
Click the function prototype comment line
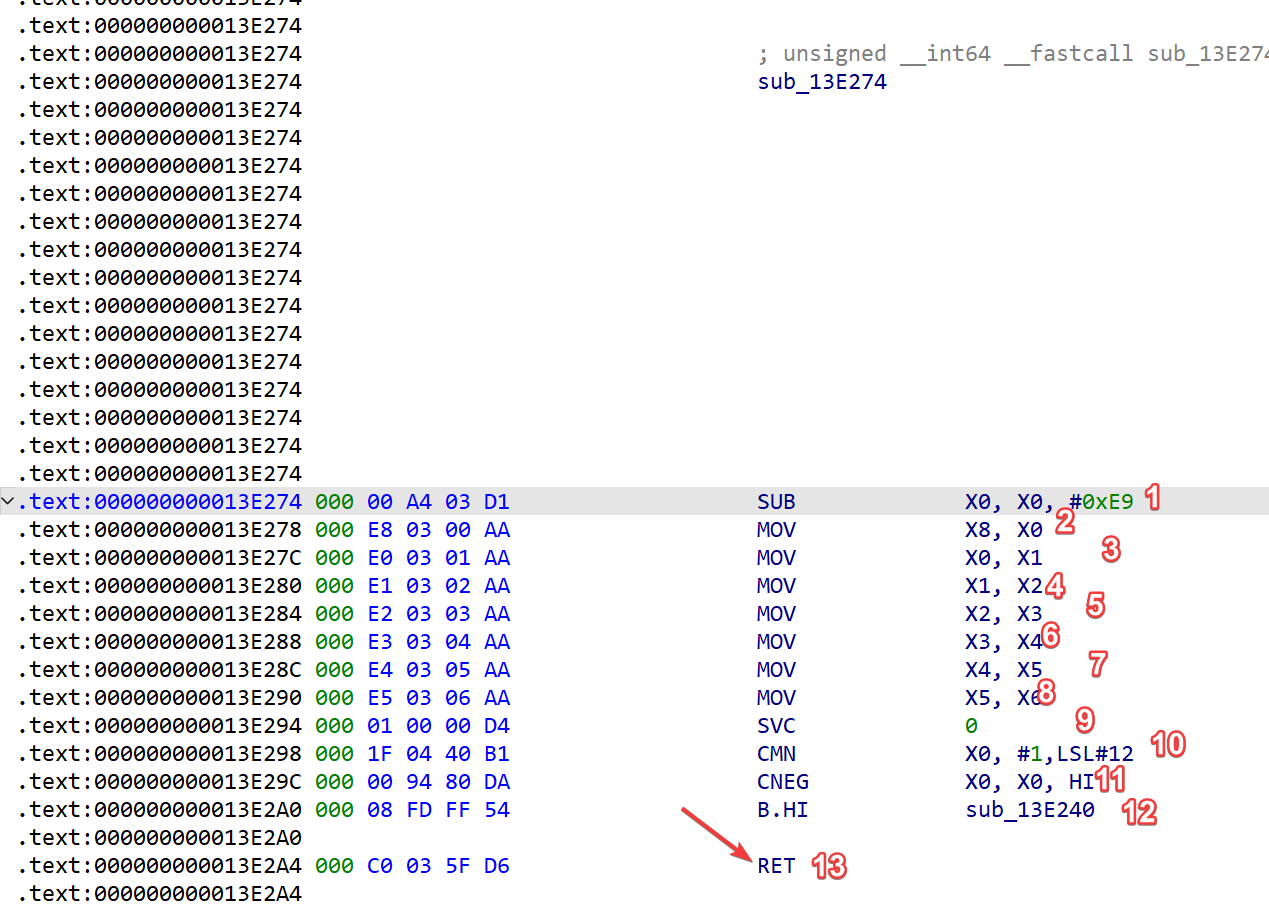point(1012,54)
